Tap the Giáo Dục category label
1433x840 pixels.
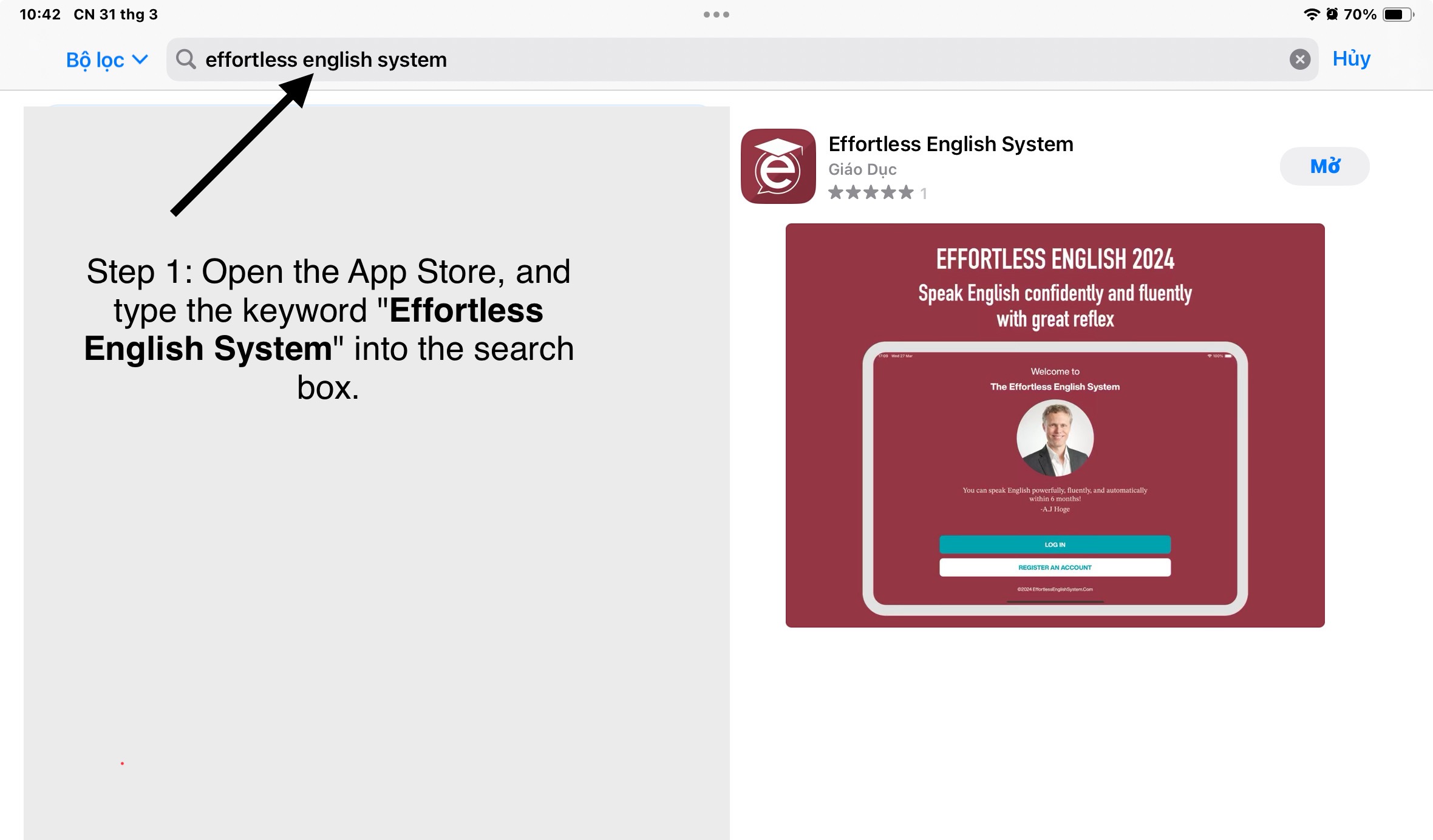click(862, 170)
